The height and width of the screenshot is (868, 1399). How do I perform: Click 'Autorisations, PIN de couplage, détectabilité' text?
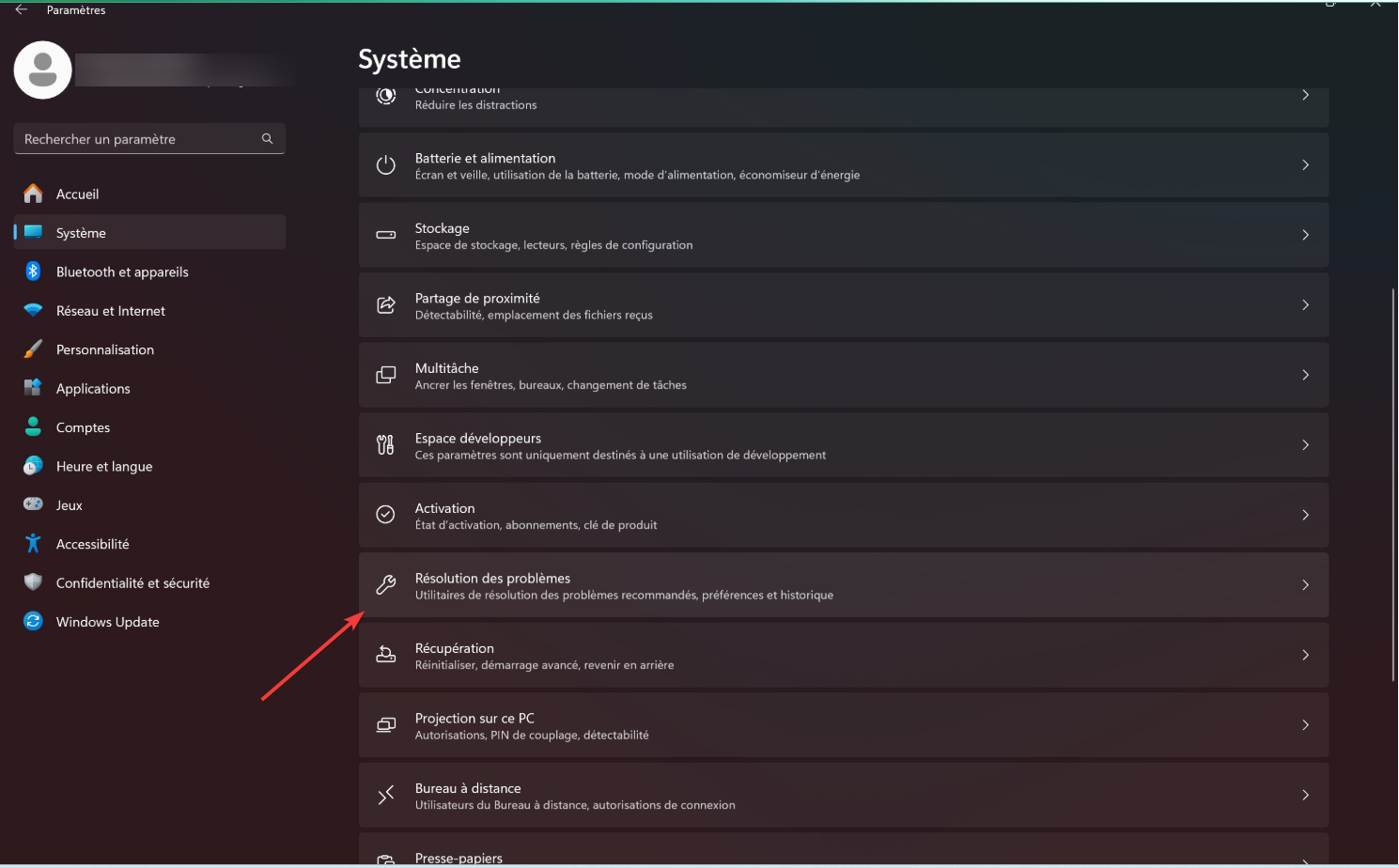[x=532, y=736]
